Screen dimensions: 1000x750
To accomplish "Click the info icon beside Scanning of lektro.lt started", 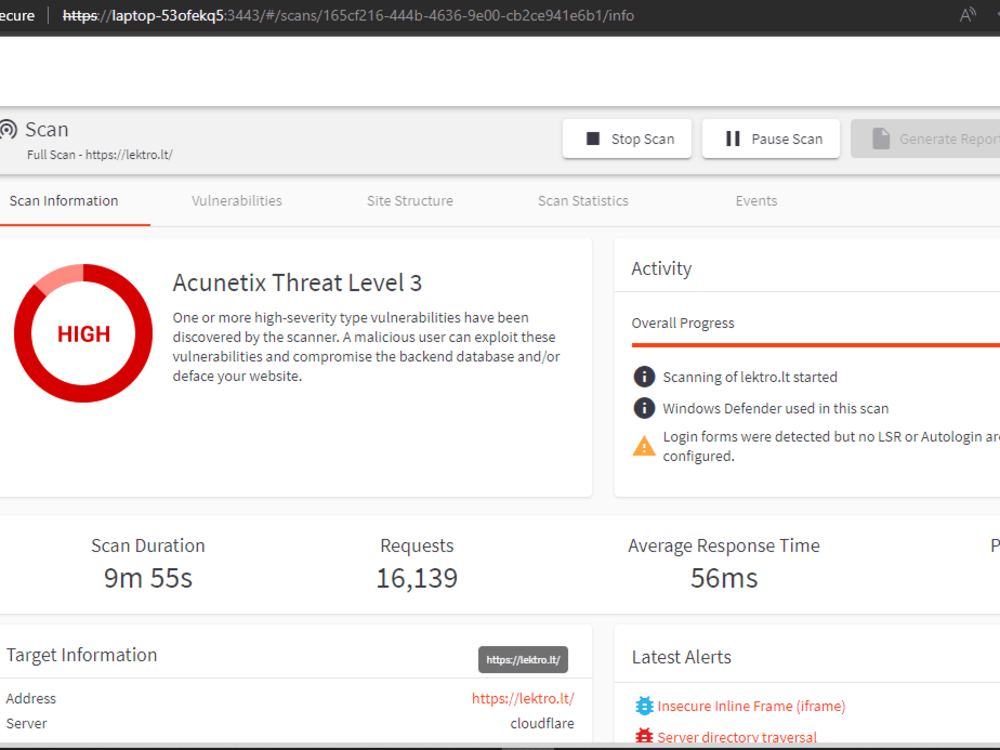I will [x=644, y=377].
